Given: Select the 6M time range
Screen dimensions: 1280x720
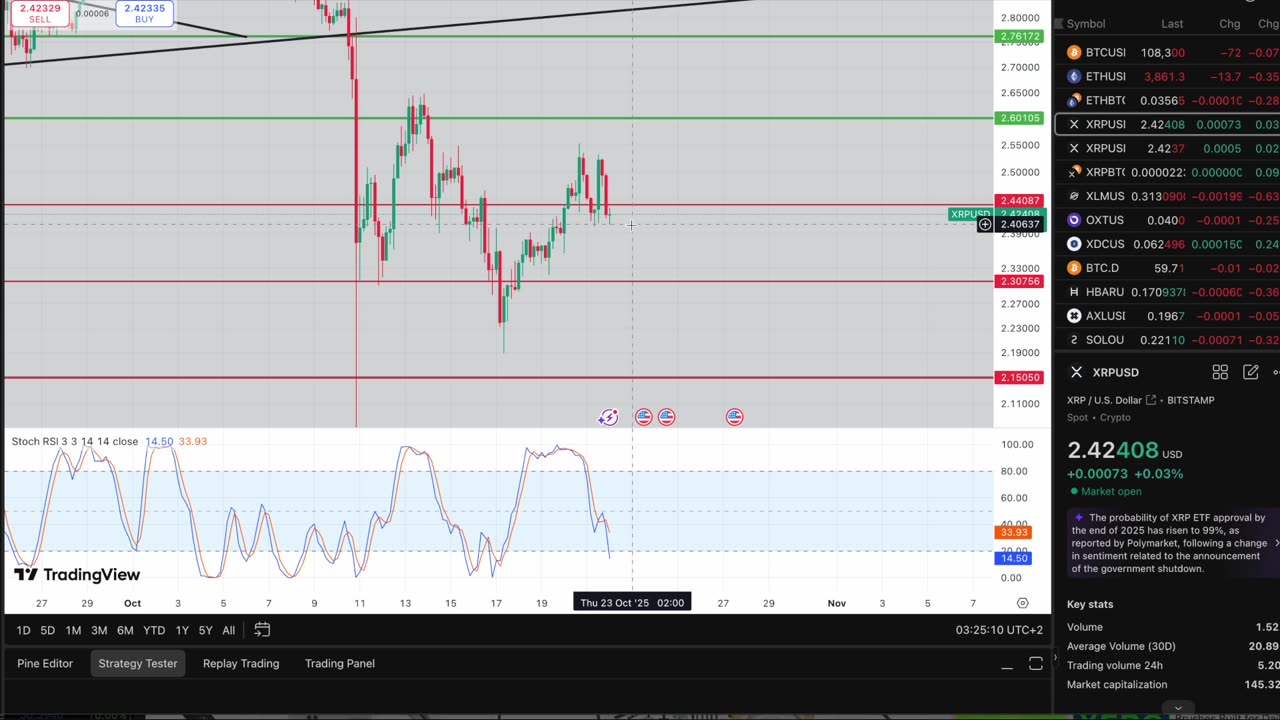Looking at the screenshot, I should pyautogui.click(x=125, y=630).
